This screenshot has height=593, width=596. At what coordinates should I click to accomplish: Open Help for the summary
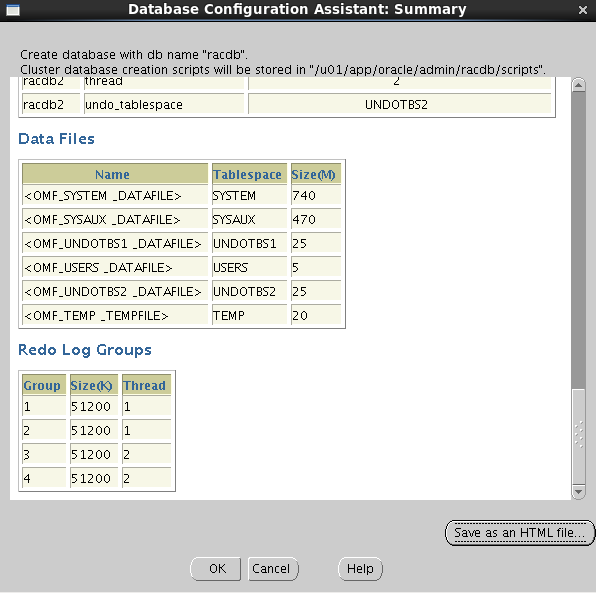pos(360,569)
